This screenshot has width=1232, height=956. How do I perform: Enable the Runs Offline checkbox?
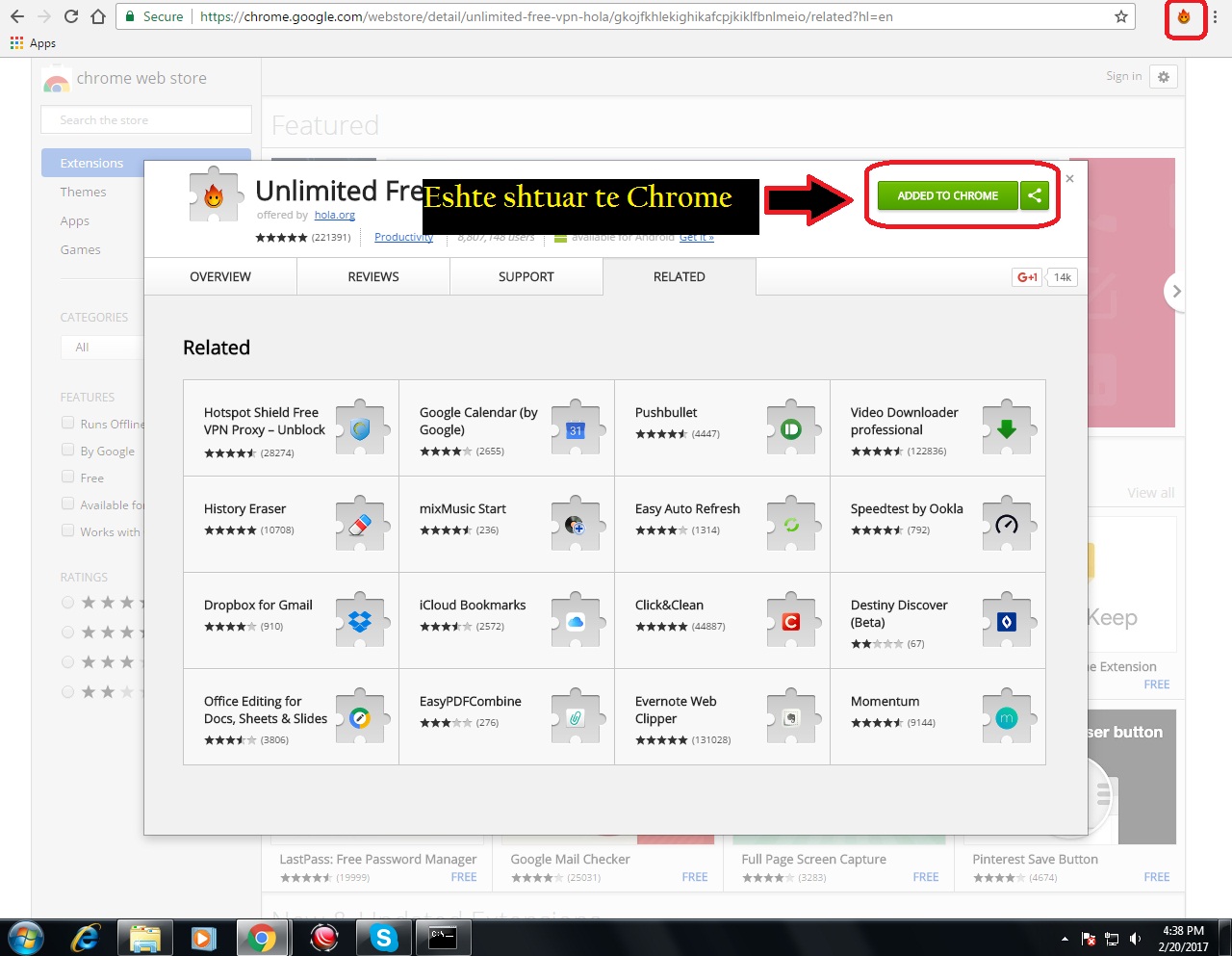pyautogui.click(x=67, y=423)
